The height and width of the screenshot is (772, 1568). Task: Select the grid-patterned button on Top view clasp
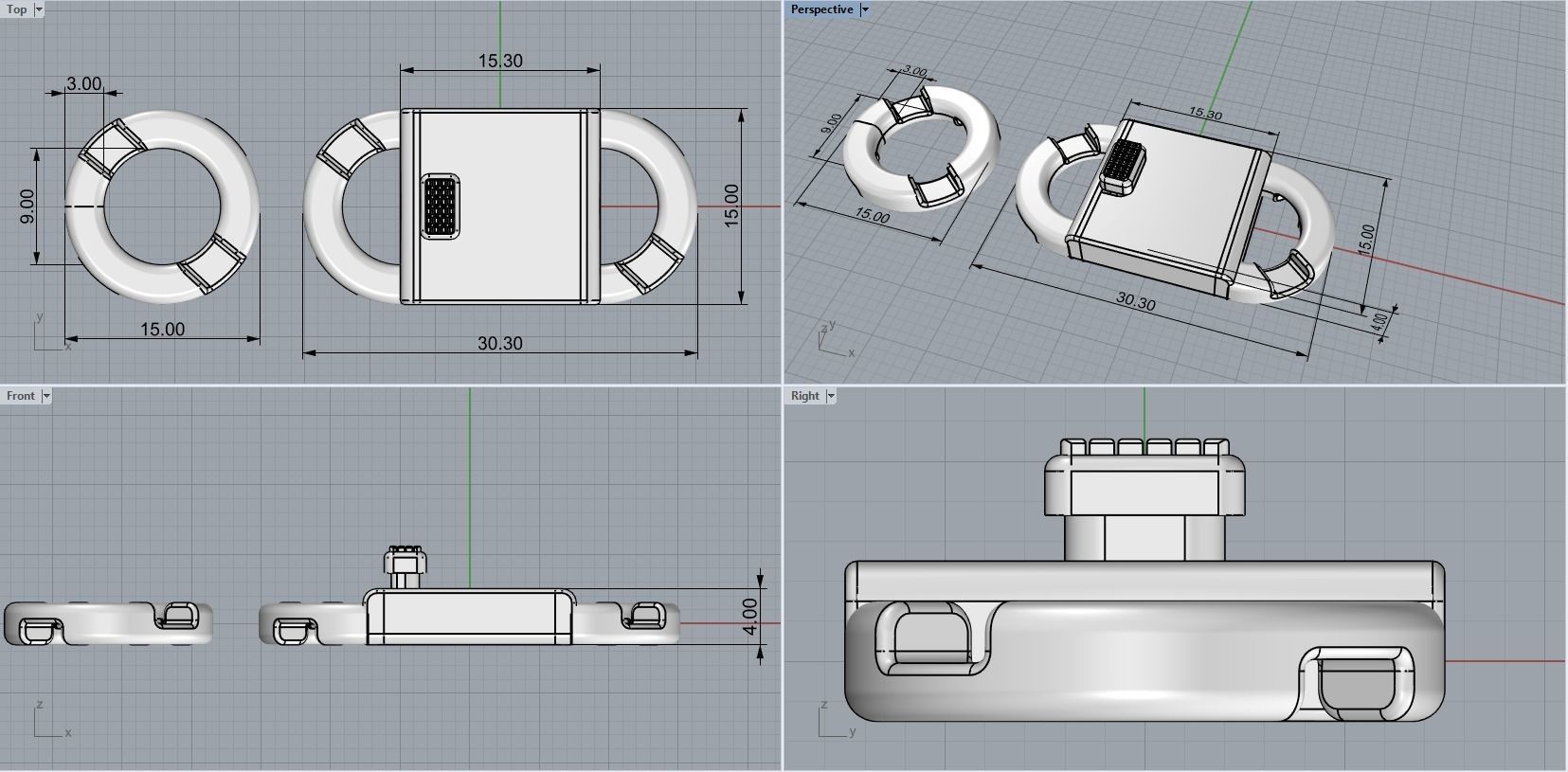click(440, 205)
